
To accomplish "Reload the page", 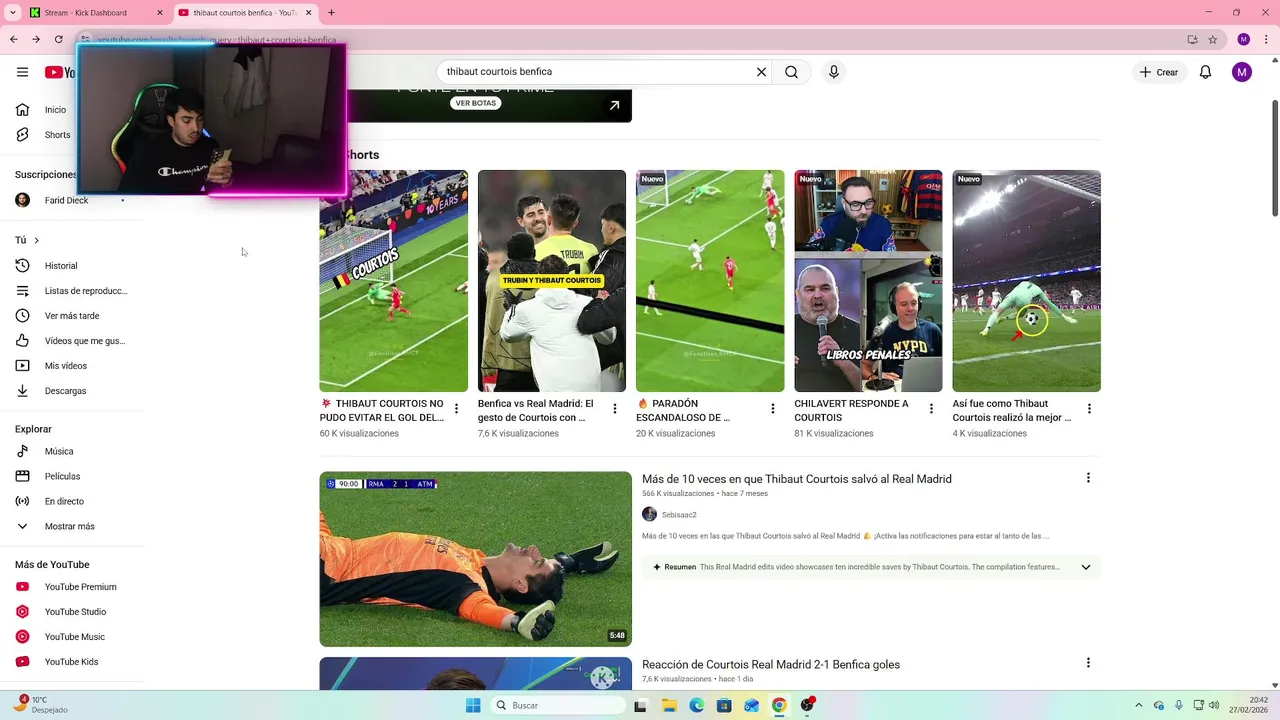I will click(x=58, y=39).
